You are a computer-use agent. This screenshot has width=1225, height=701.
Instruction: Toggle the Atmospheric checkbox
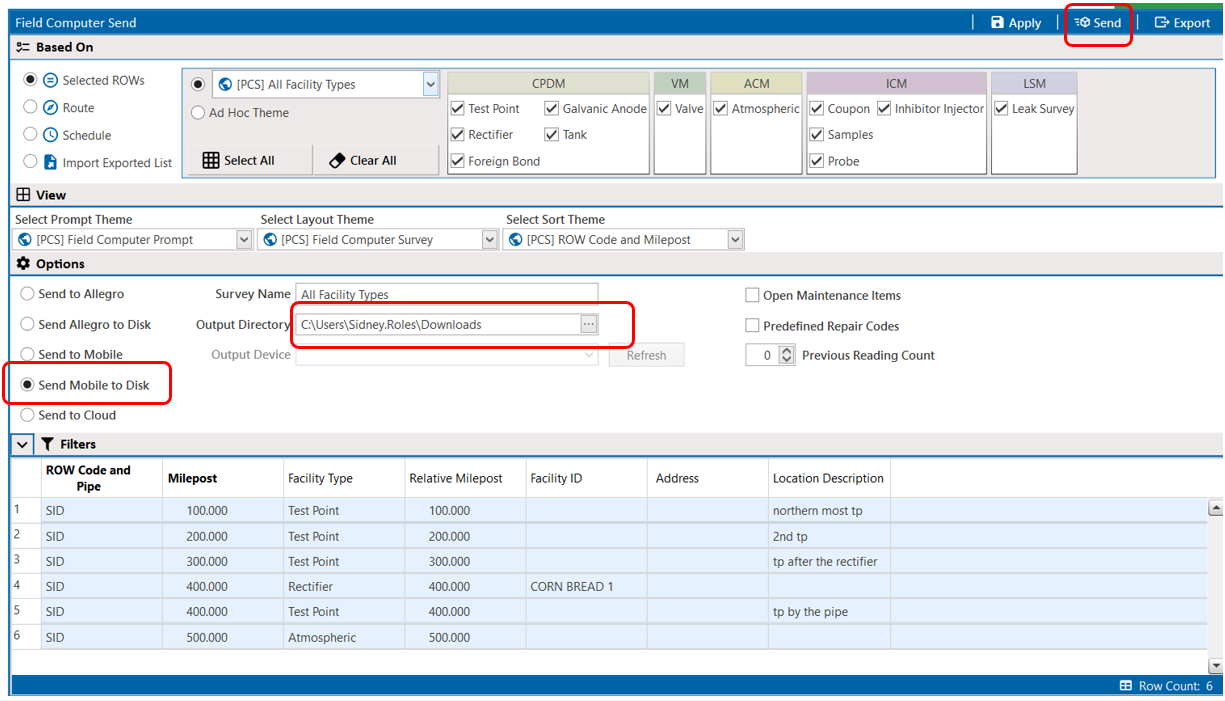(720, 108)
